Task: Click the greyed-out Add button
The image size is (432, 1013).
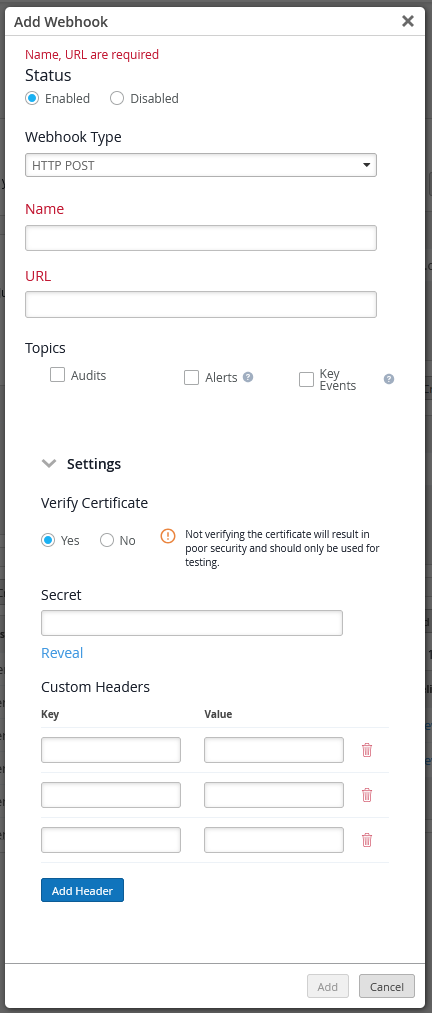Action: pyautogui.click(x=327, y=987)
